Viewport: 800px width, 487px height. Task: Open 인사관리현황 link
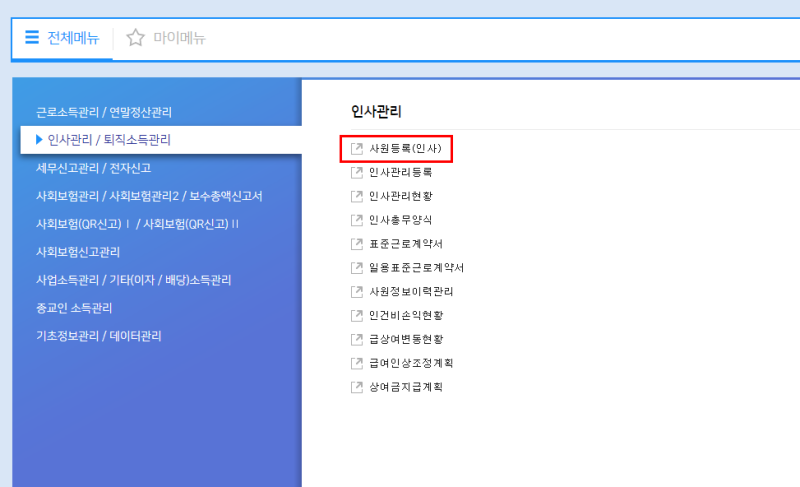pos(401,196)
